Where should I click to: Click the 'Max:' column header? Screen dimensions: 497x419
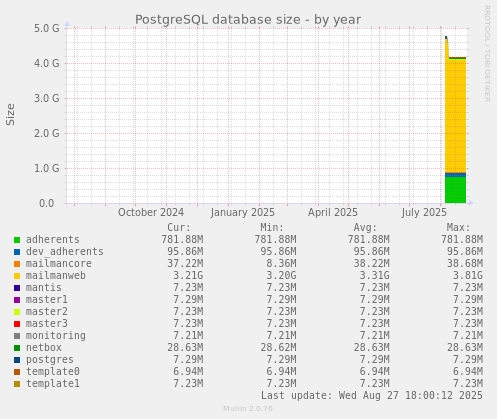458,228
